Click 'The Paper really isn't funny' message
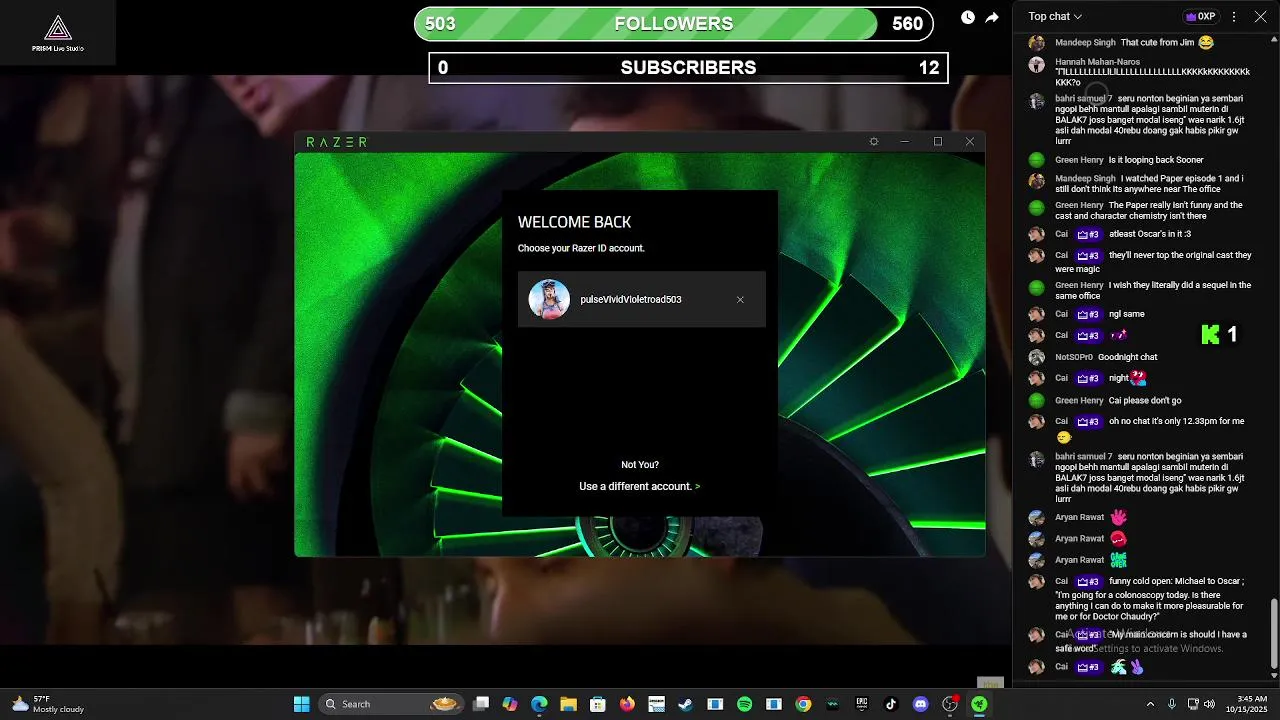The height and width of the screenshot is (720, 1280). pyautogui.click(x=1149, y=210)
